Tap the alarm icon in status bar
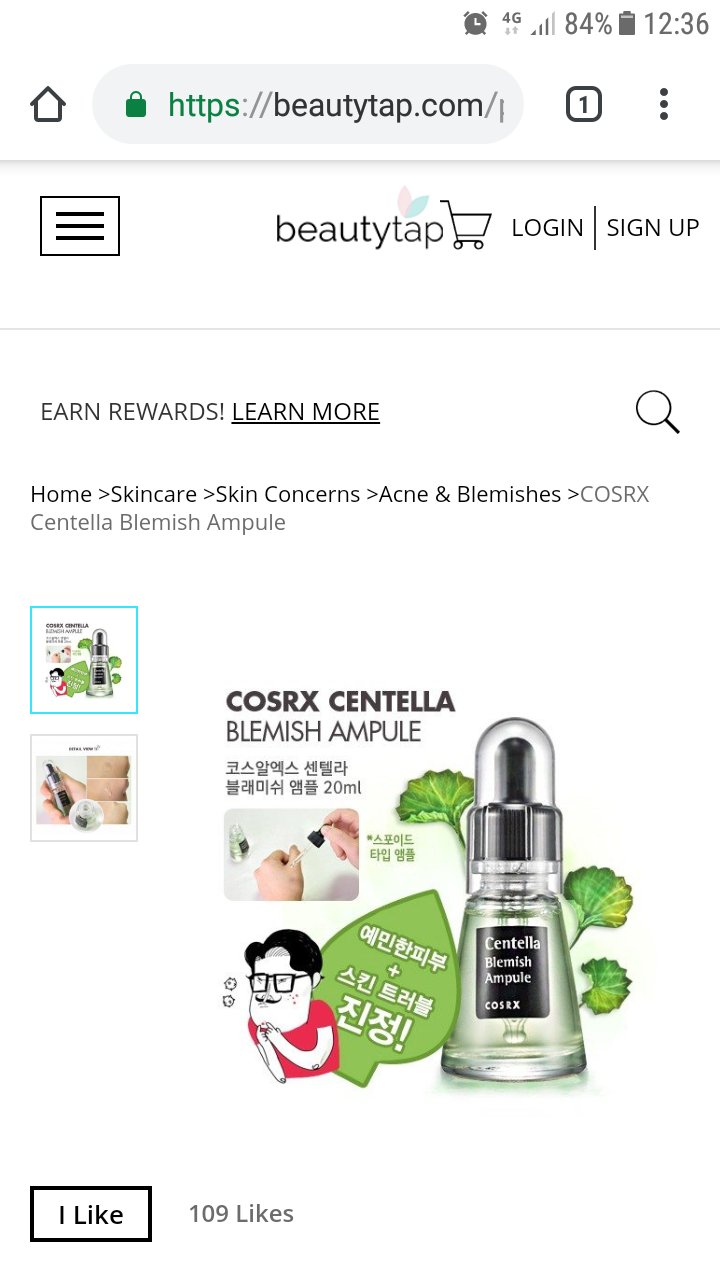Screen dimensions: 720x1280 476,23
